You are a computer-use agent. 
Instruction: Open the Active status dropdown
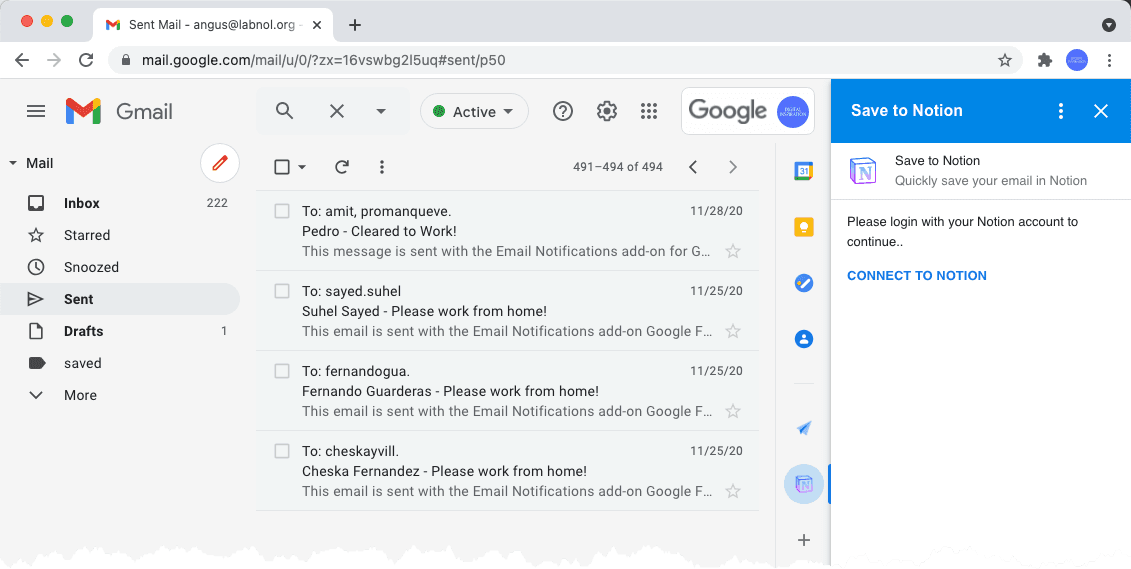click(474, 111)
